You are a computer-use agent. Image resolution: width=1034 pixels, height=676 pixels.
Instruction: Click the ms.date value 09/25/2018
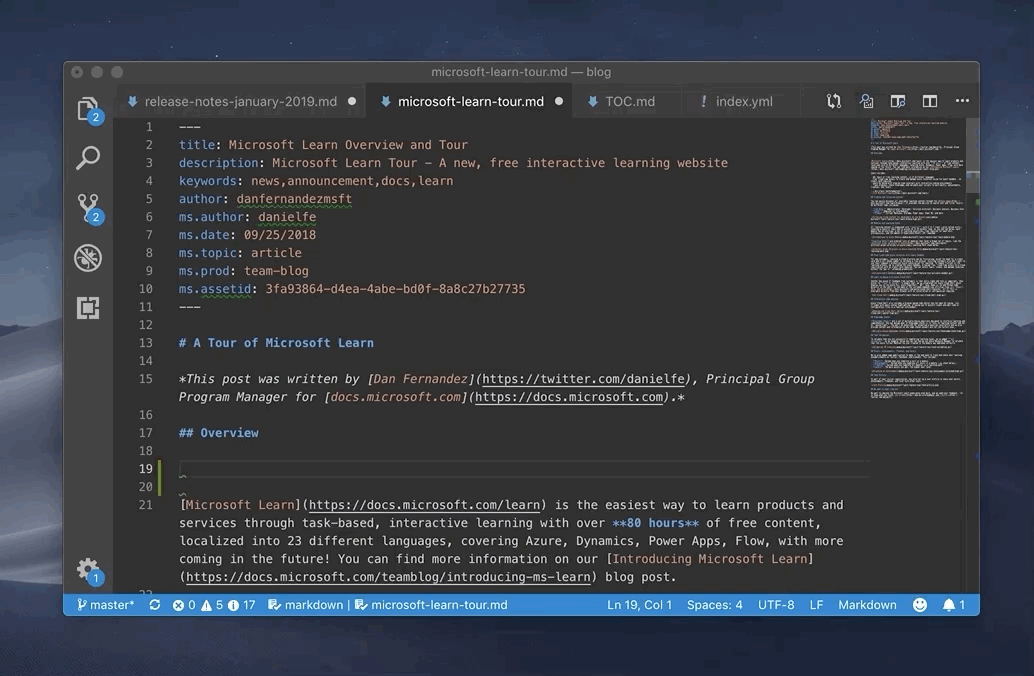click(x=280, y=235)
